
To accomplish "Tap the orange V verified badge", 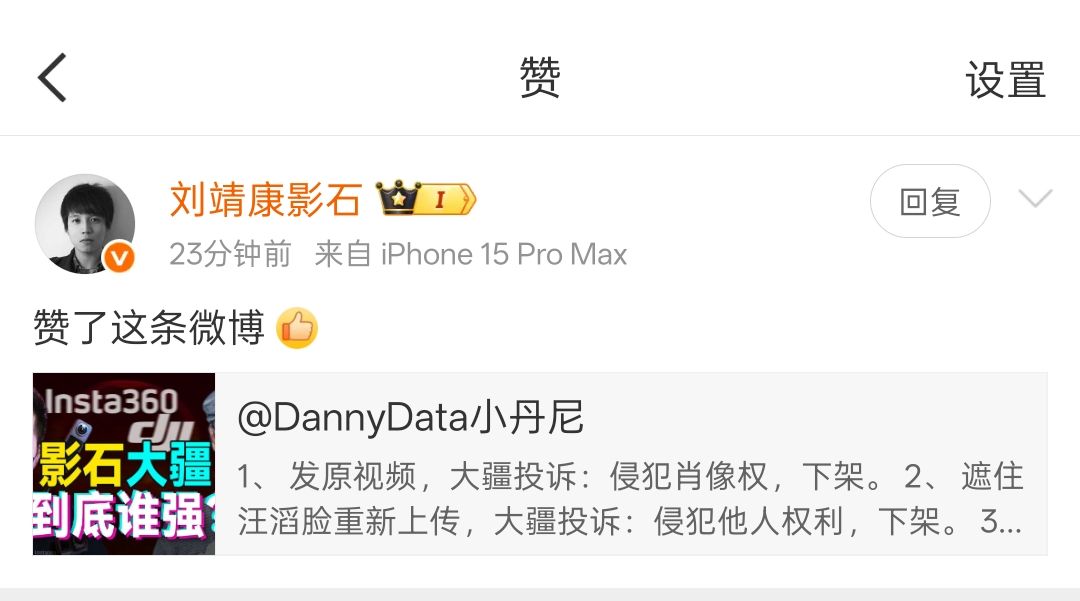I will point(119,257).
